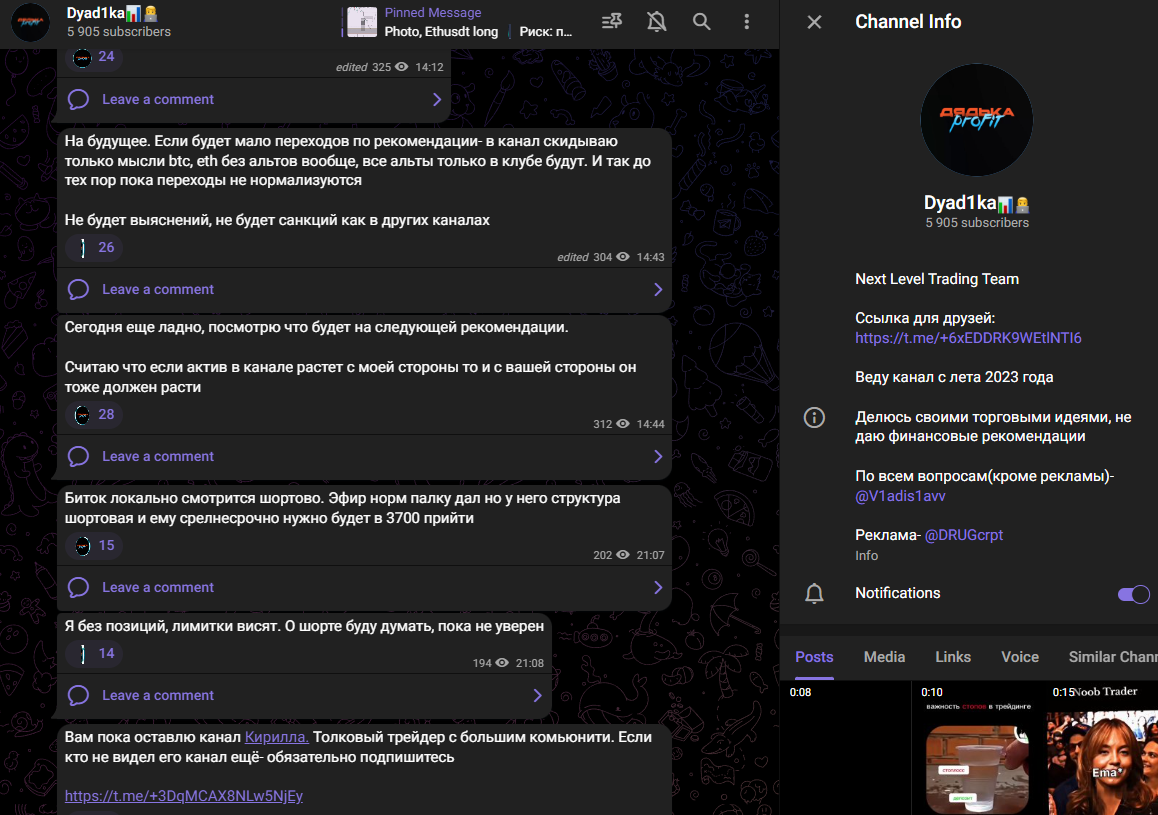Image resolution: width=1158 pixels, height=815 pixels.
Task: Click the Dyad1ka channel avatar in header
Action: point(31,22)
